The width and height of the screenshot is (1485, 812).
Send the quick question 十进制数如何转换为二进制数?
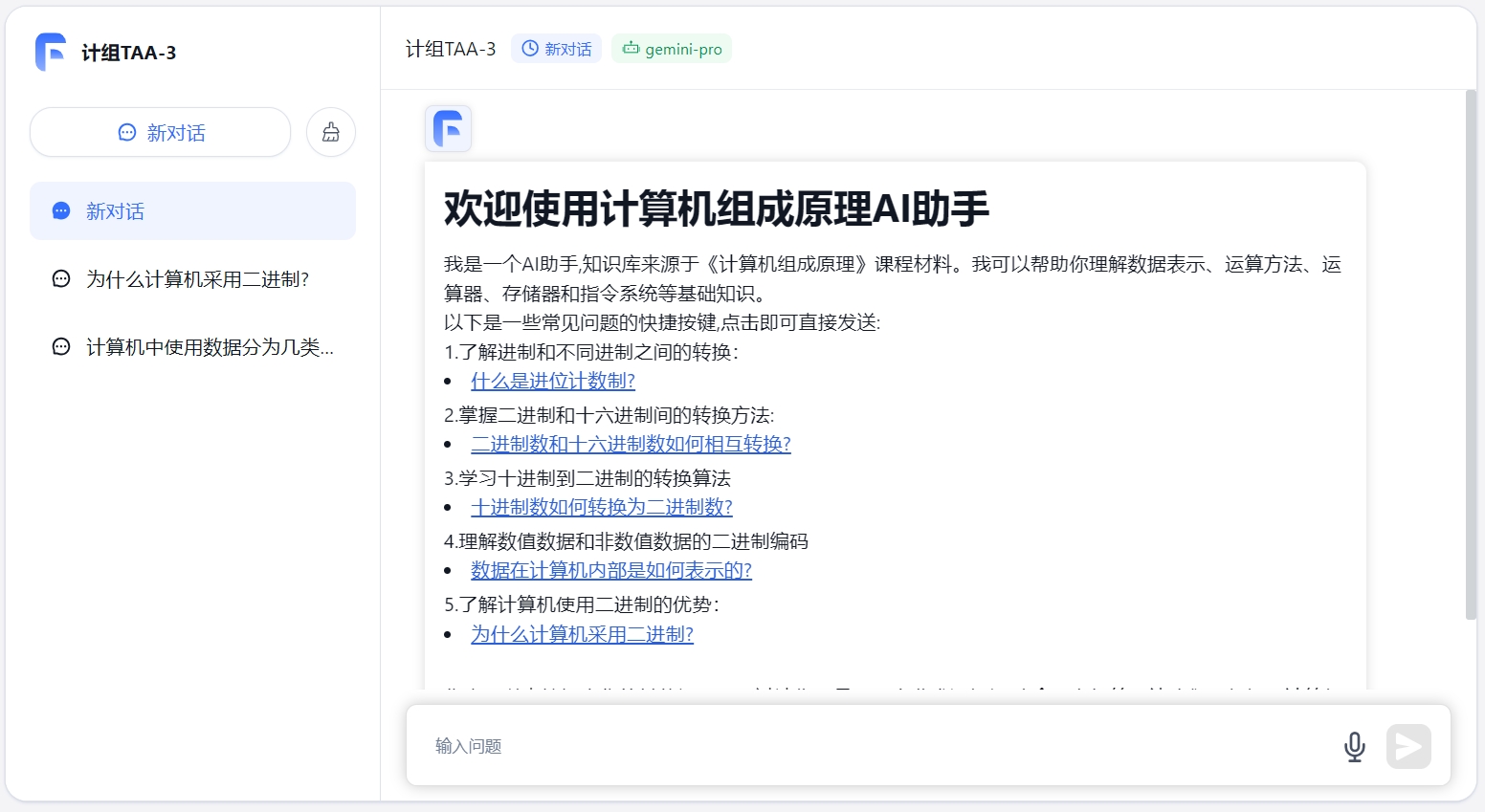coord(601,507)
